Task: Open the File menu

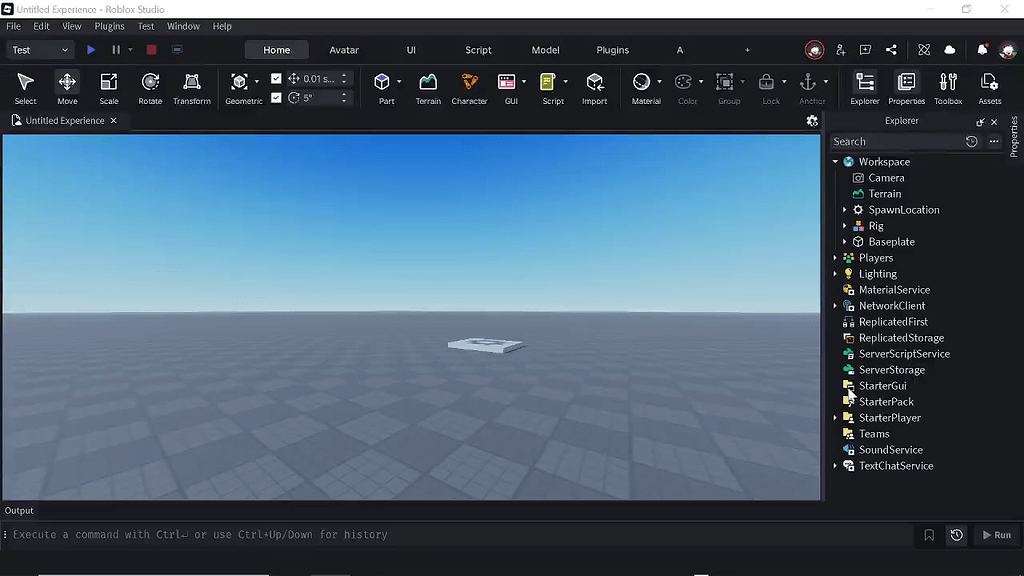Action: [x=13, y=26]
